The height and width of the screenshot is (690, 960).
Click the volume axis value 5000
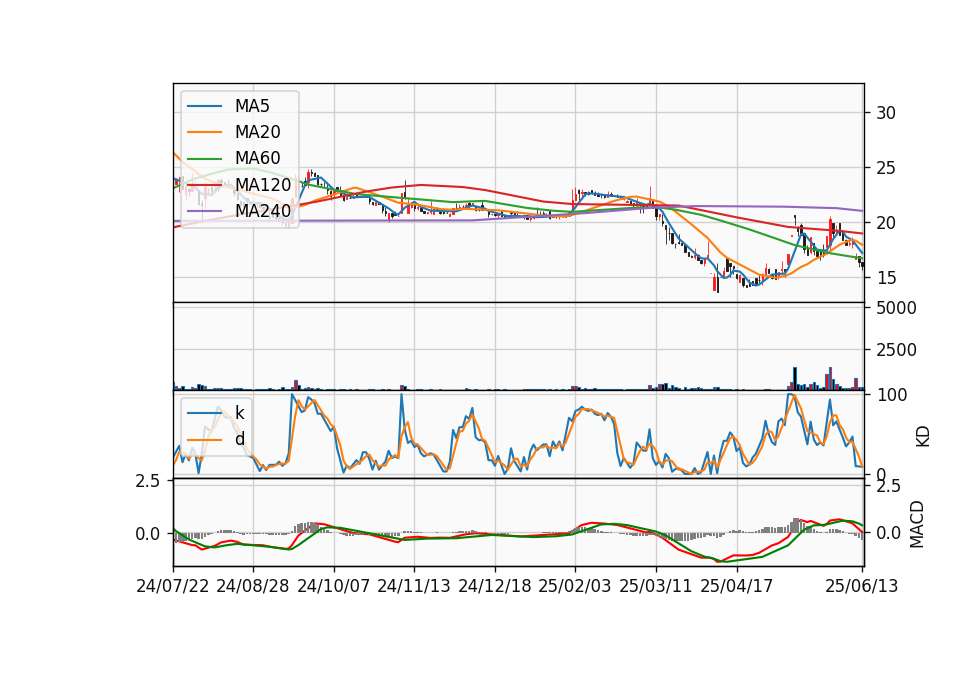896,308
